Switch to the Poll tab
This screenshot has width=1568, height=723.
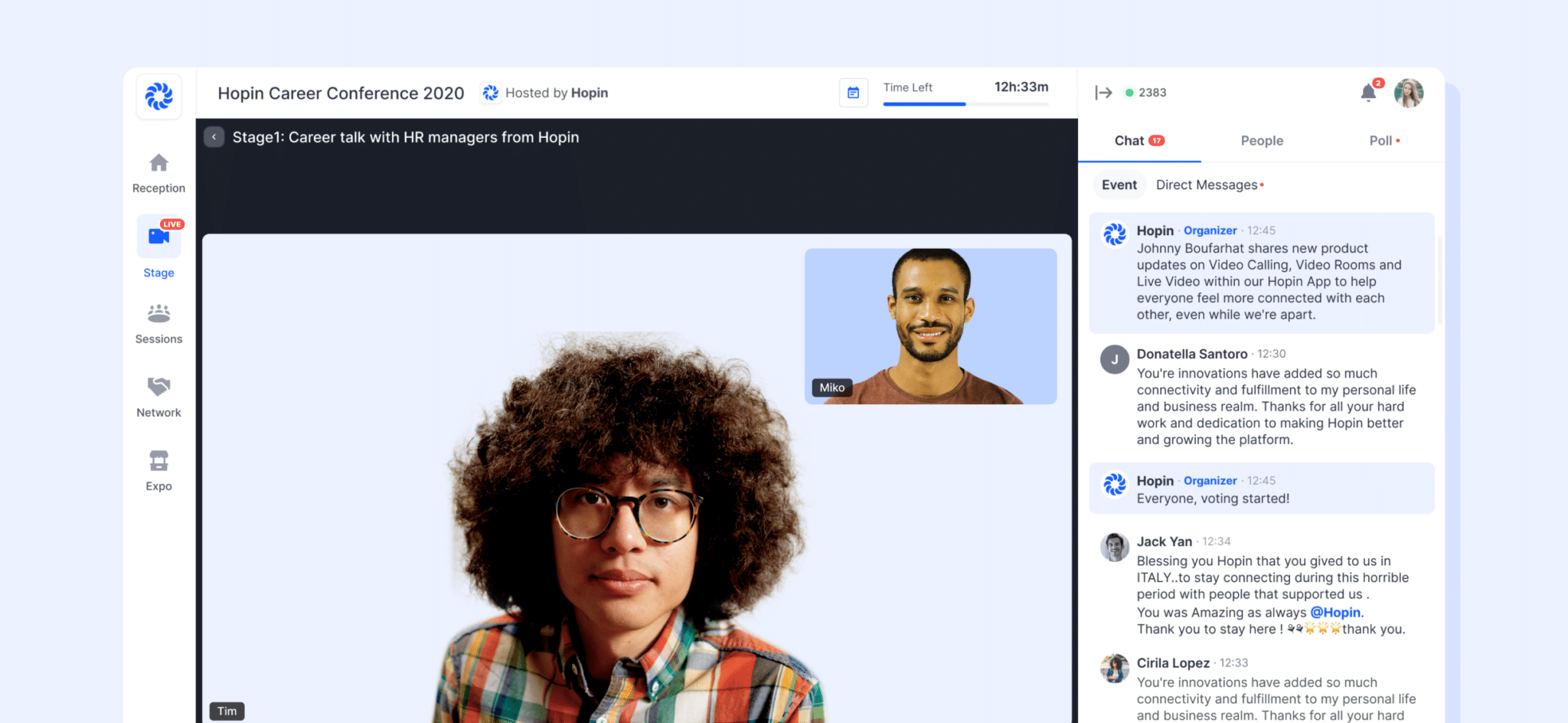[1382, 141]
